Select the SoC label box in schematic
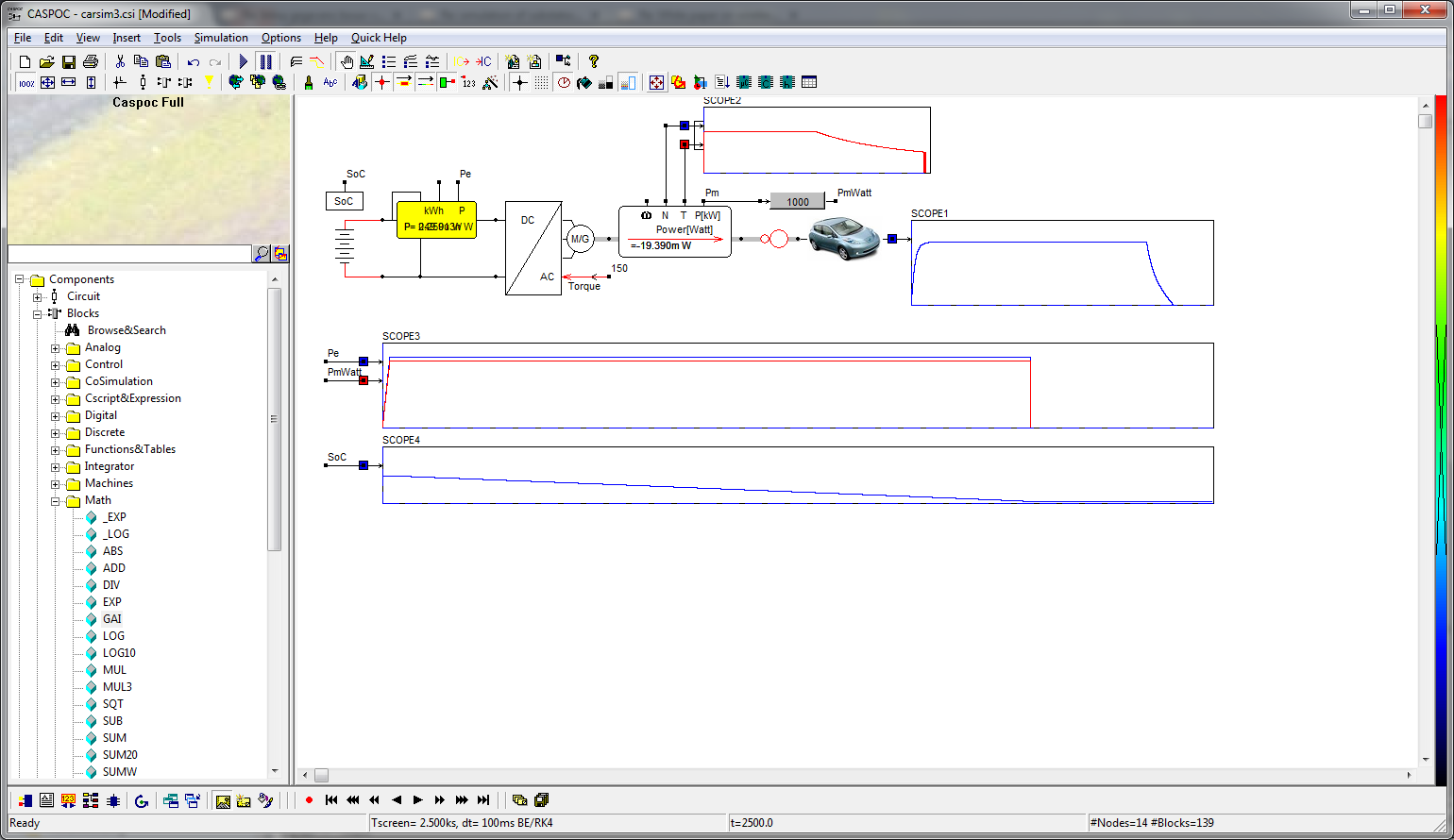 [x=344, y=201]
